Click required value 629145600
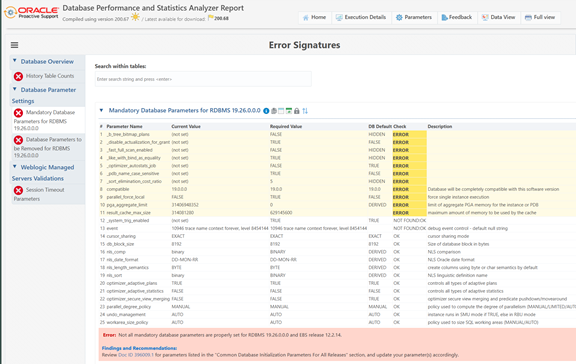 point(281,213)
